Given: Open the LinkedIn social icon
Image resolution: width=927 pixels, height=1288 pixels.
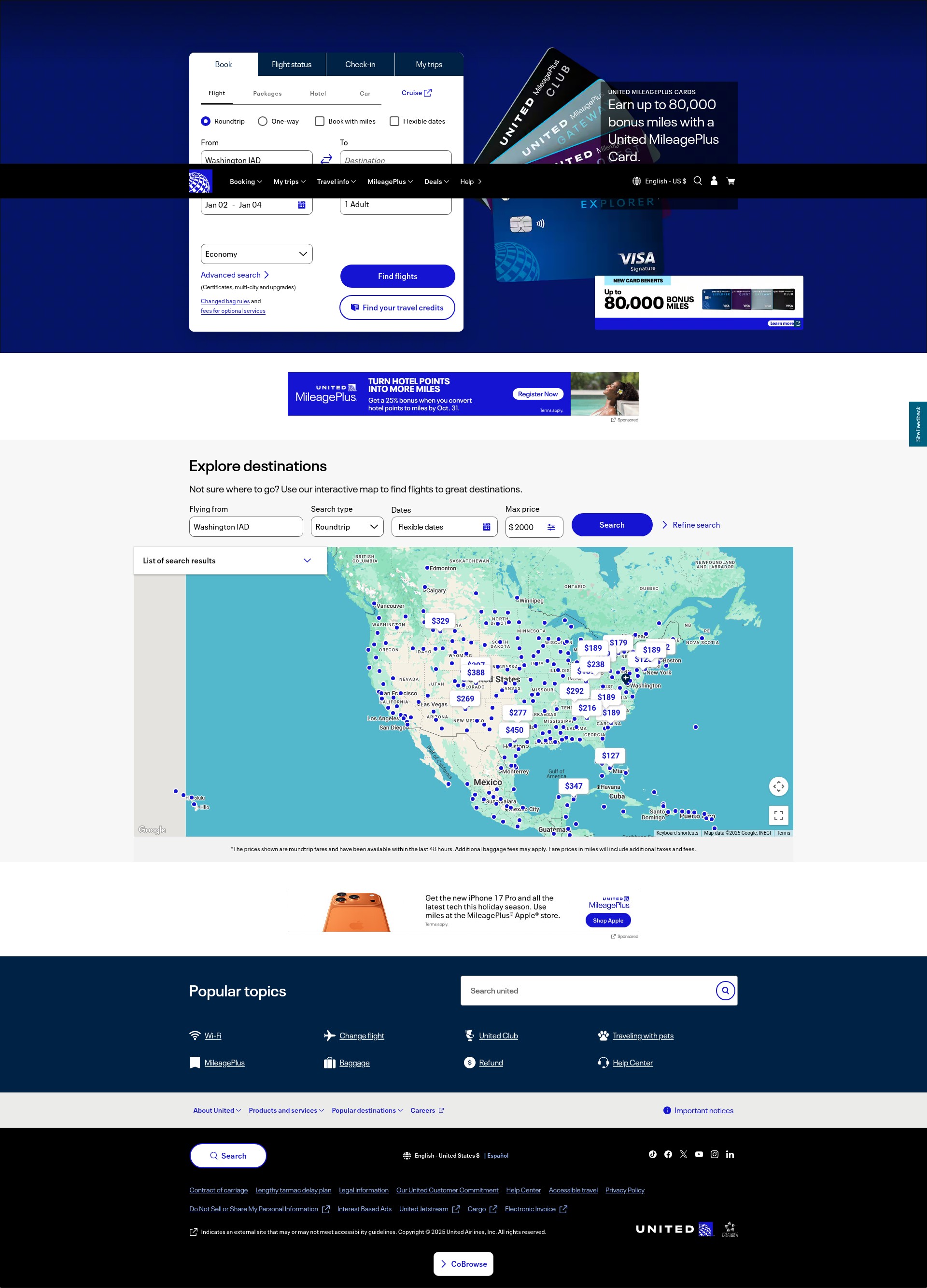Looking at the screenshot, I should 730,1155.
